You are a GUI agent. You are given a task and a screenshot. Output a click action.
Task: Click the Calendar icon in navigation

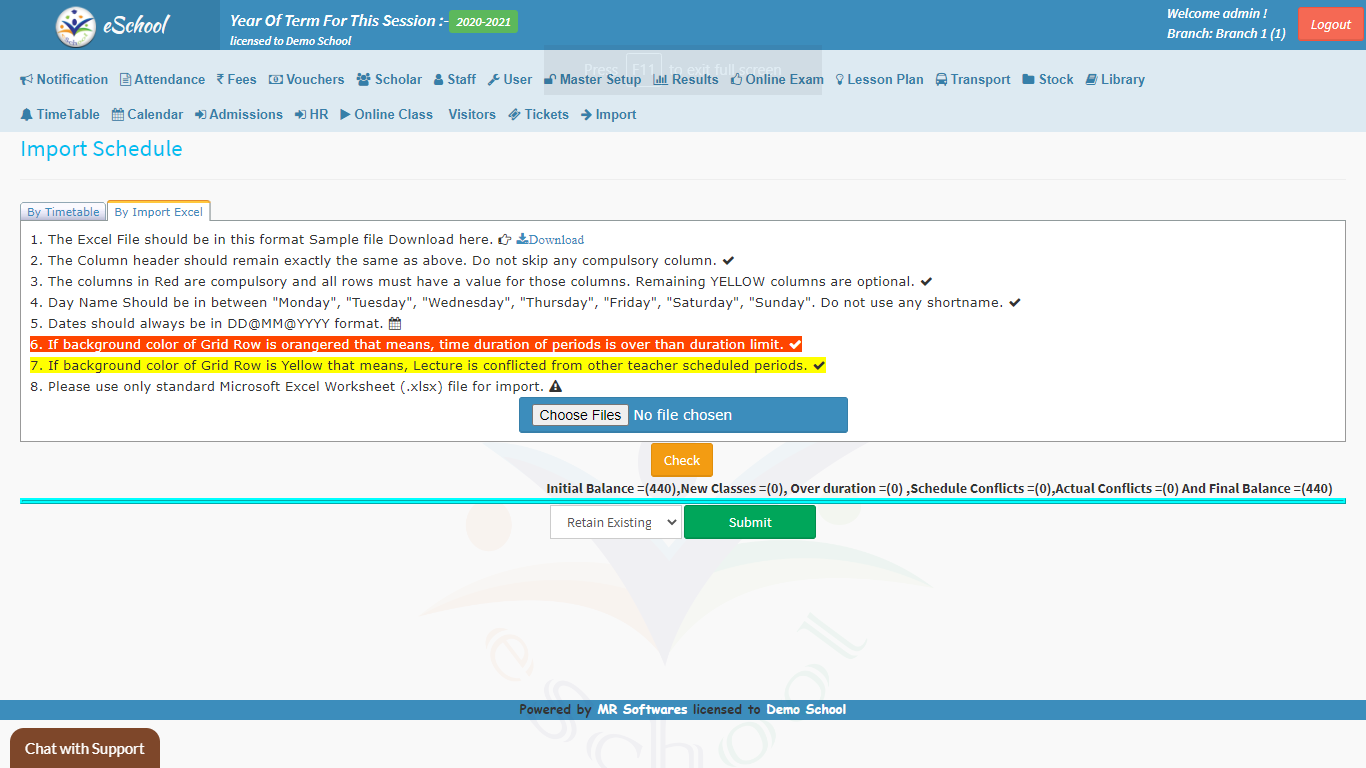point(118,115)
